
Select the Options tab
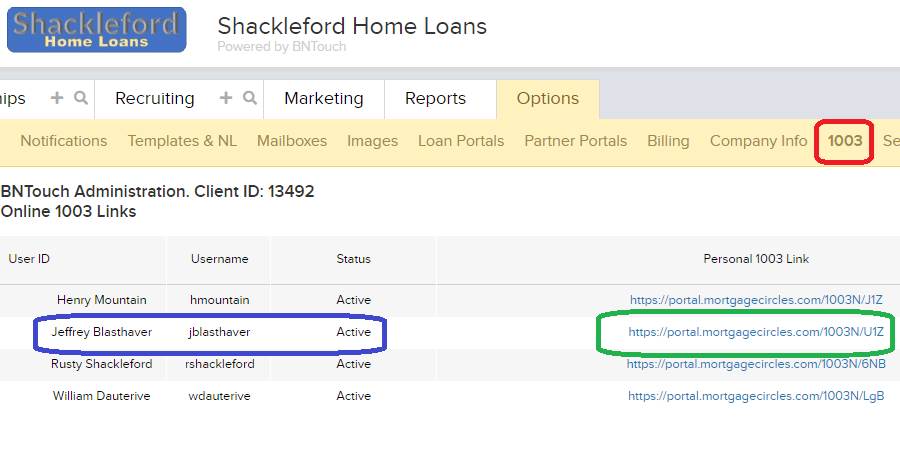(548, 99)
